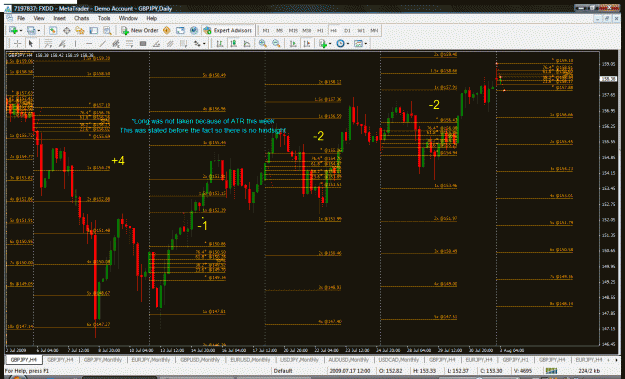Open the Charts menu
Screen dimensions: 625x379
pyautogui.click(x=81, y=18)
